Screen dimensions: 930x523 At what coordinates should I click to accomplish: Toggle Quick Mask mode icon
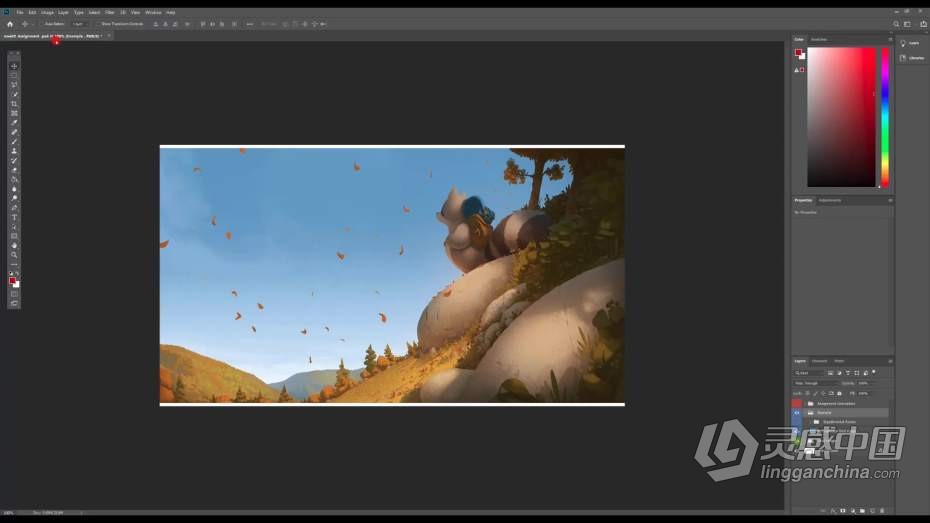click(x=14, y=294)
